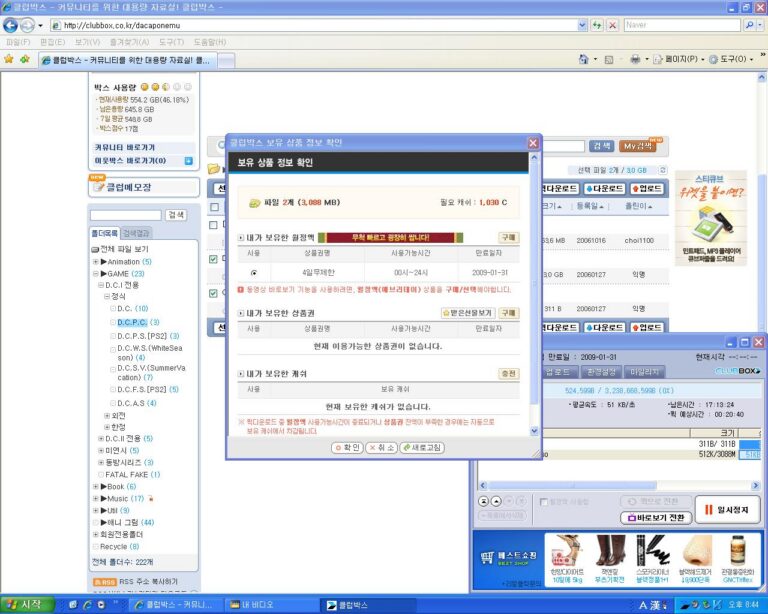Open the 도구(O) dropdown in command bar
Screen dimensions: 768x614
coord(732,59)
